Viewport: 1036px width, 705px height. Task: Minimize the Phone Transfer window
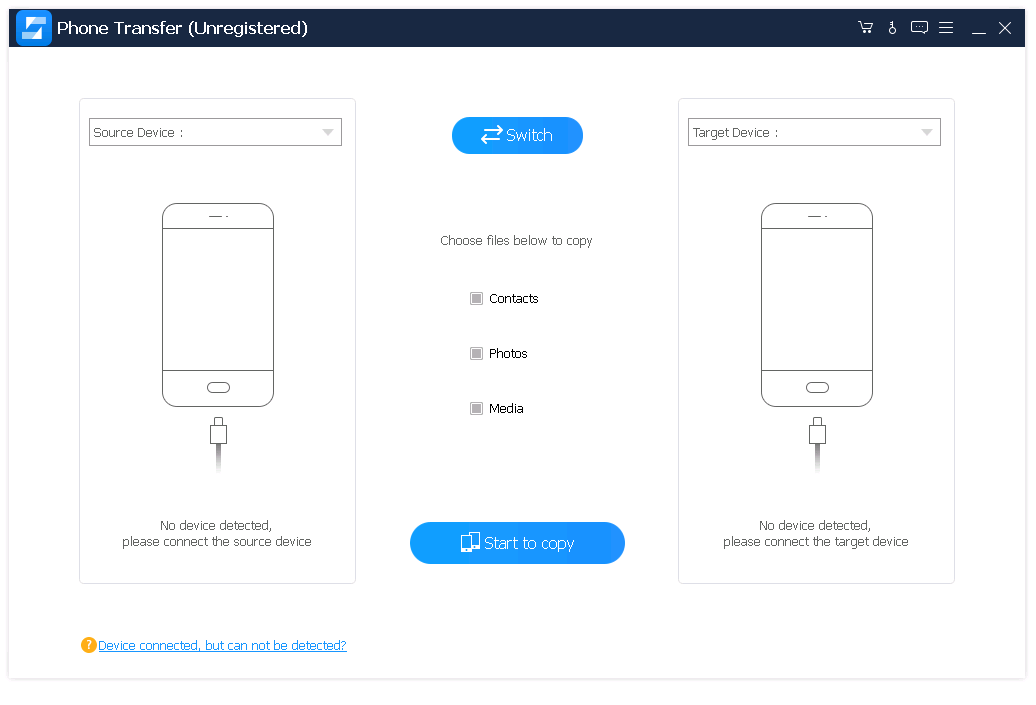coord(979,29)
